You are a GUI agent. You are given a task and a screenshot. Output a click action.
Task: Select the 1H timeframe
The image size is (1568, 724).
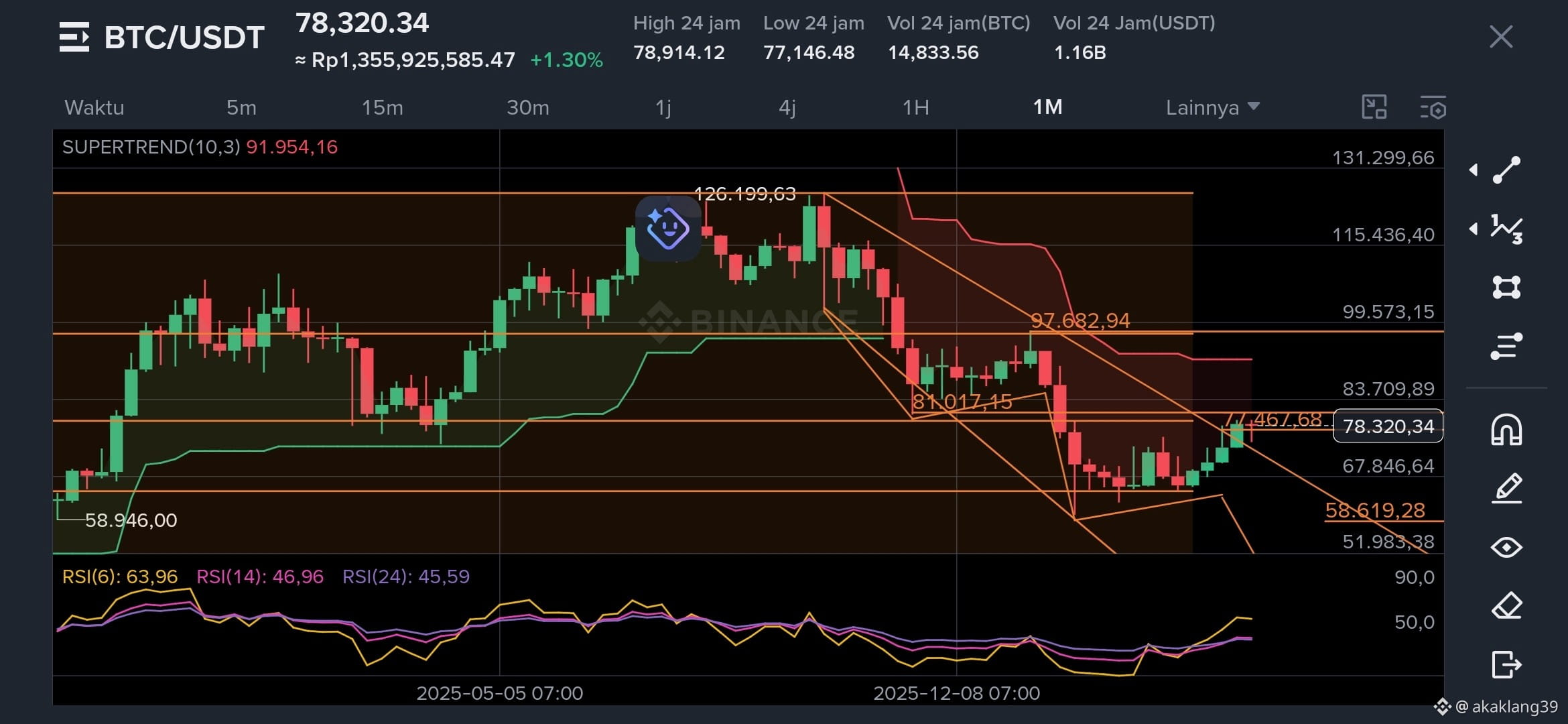[x=915, y=107]
